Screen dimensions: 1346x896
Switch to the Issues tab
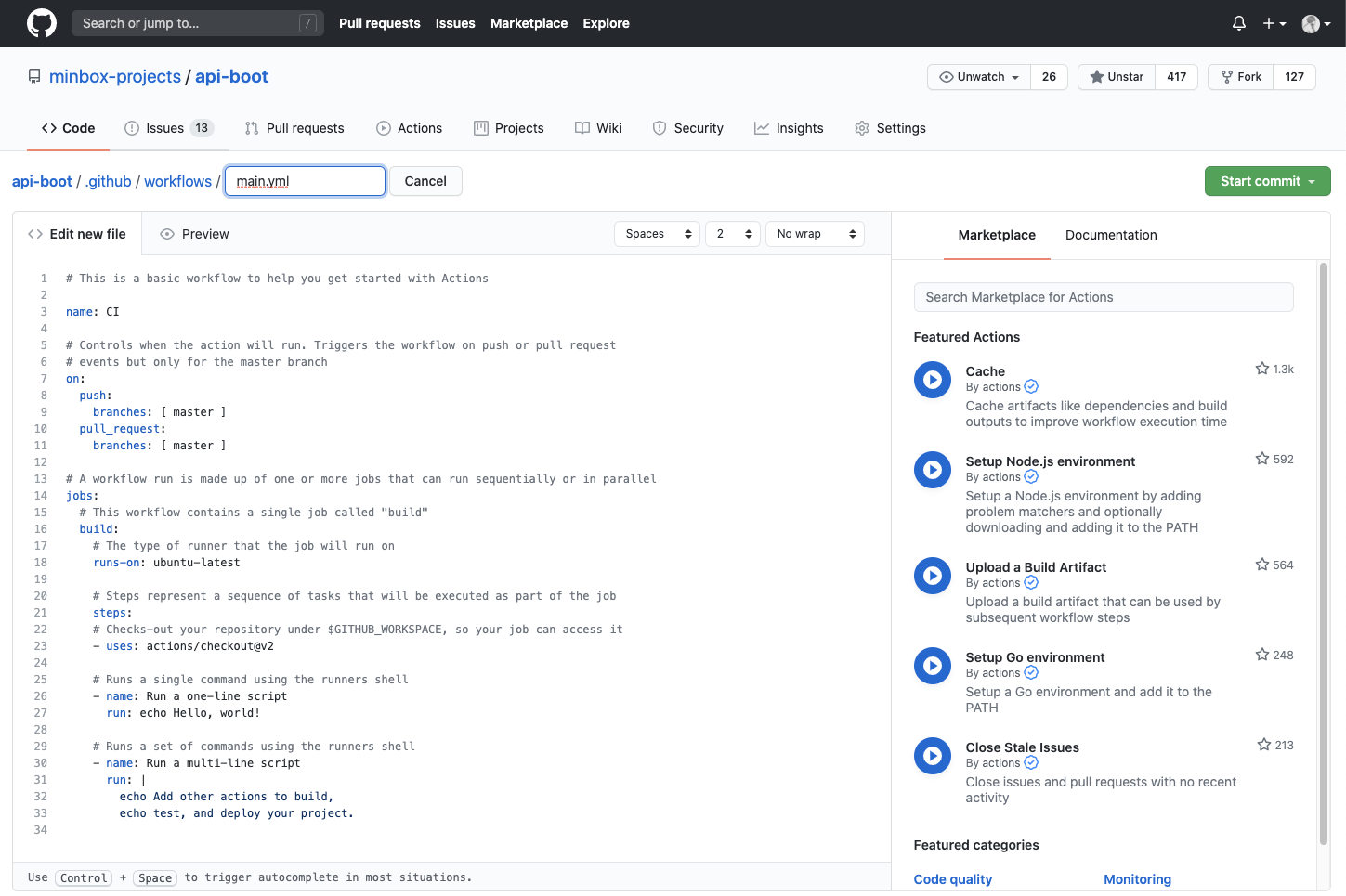click(169, 128)
